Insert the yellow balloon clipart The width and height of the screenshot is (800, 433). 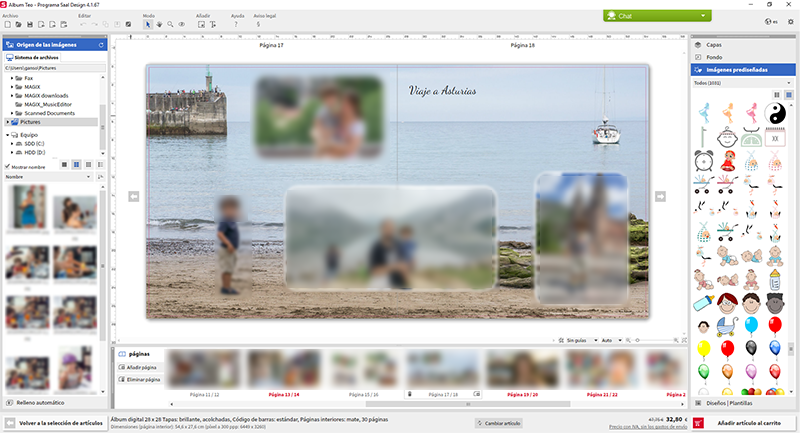[x=704, y=349]
